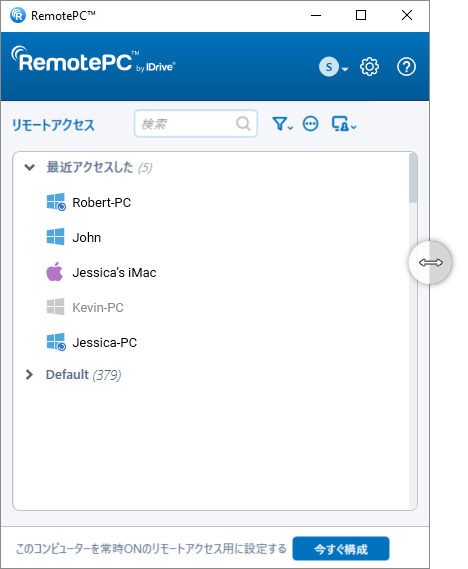Open the account avatar S menu
The width and height of the screenshot is (468, 569).
coord(333,67)
